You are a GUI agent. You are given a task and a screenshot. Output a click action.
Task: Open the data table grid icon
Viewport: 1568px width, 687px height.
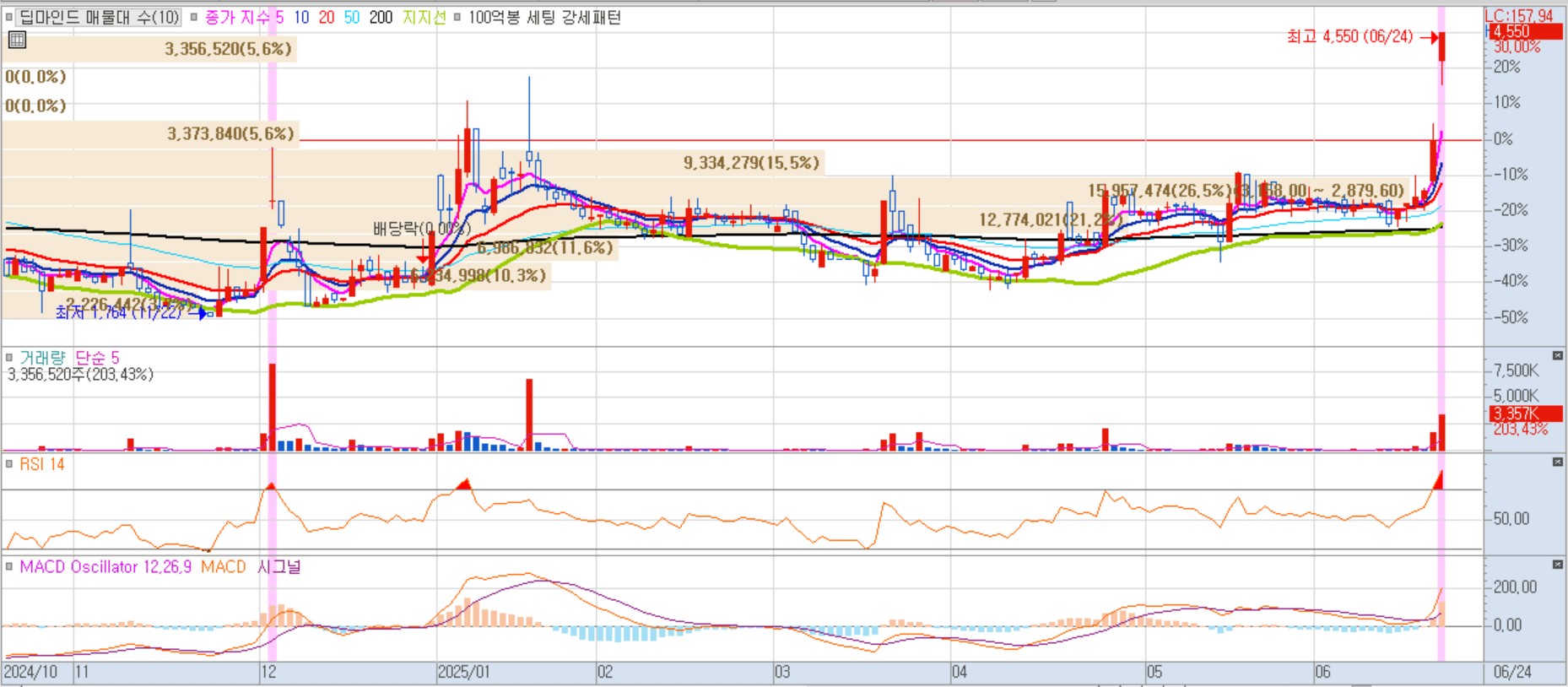tap(17, 40)
